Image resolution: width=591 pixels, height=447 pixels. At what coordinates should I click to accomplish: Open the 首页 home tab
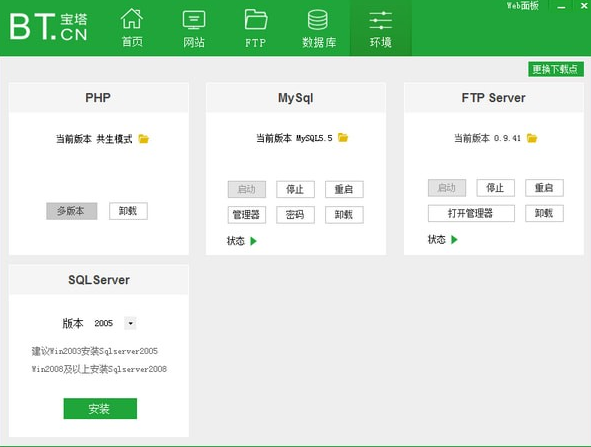pyautogui.click(x=132, y=28)
